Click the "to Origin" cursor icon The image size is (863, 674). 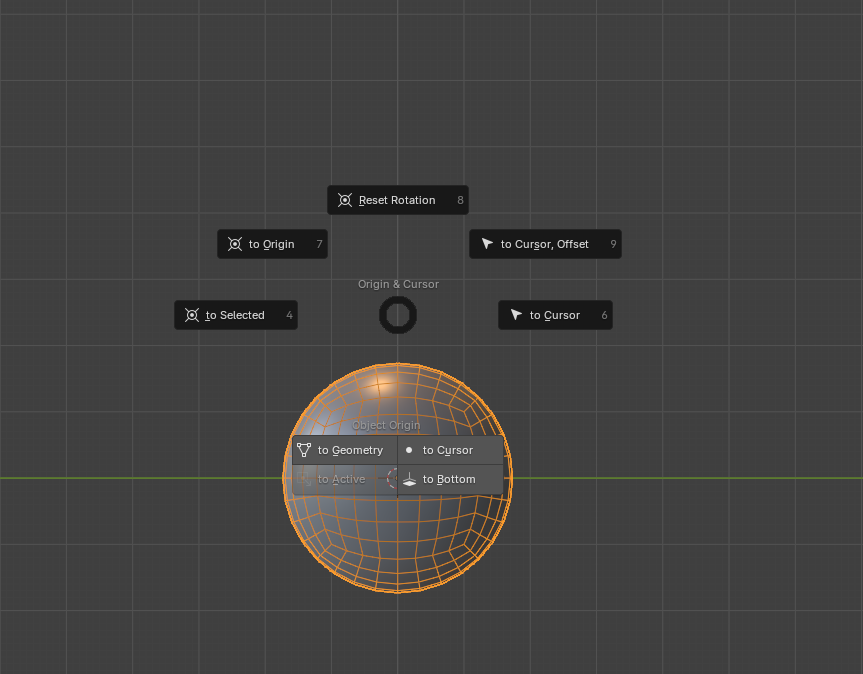pos(235,244)
